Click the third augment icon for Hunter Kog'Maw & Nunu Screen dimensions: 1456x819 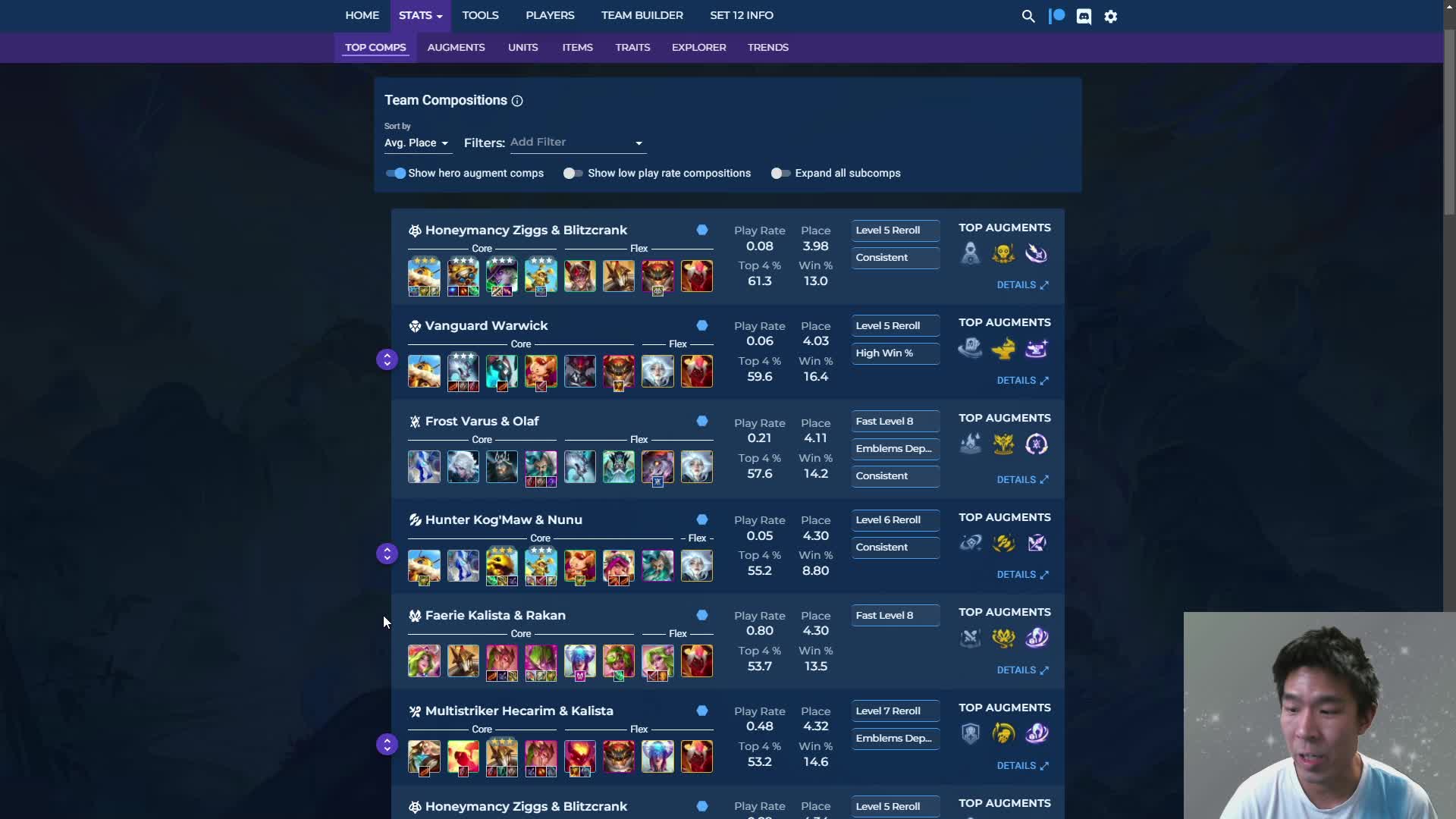(x=1037, y=543)
